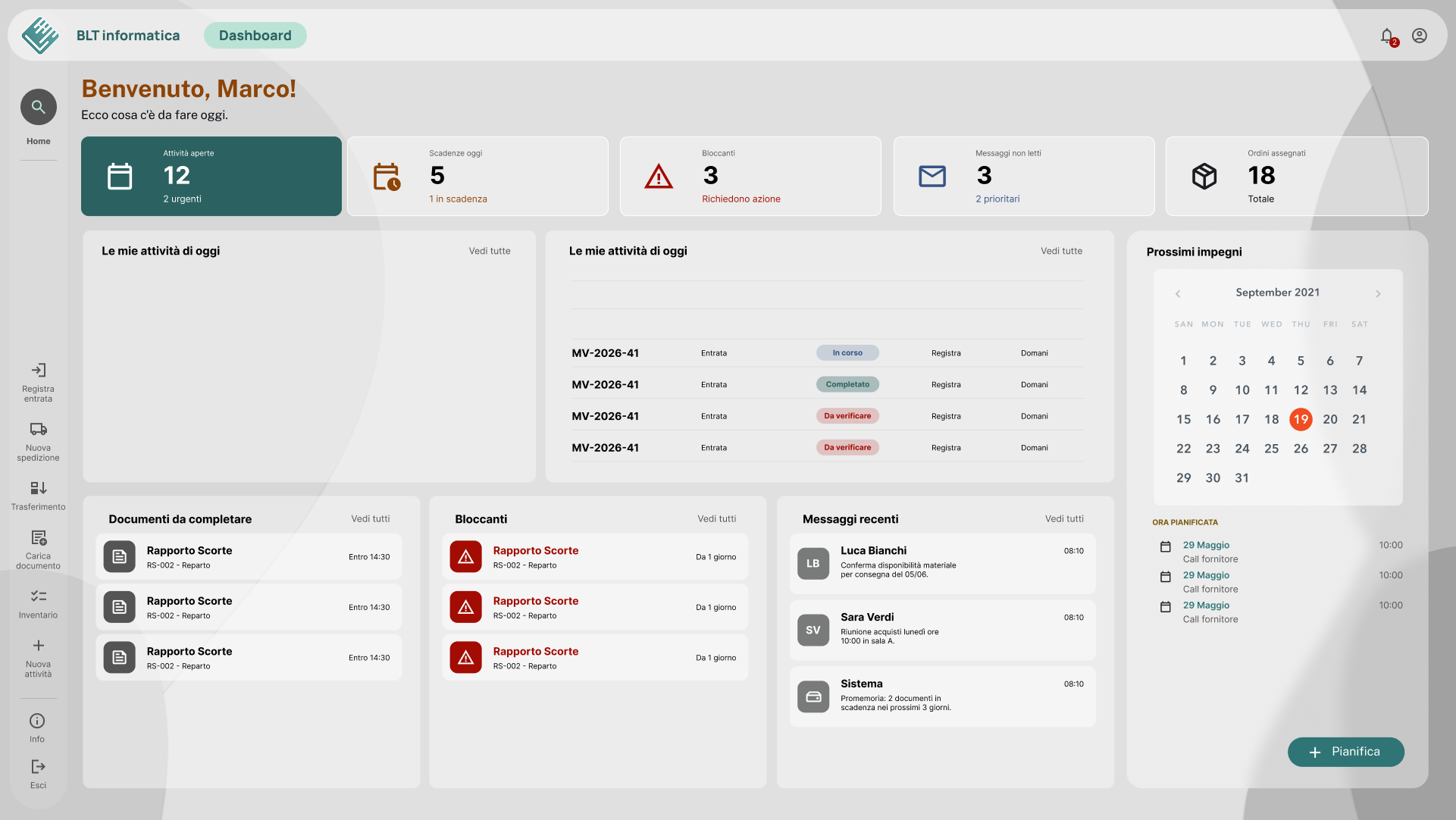Click Richiedono azione text
Viewport: 1456px width, 820px height.
point(741,199)
